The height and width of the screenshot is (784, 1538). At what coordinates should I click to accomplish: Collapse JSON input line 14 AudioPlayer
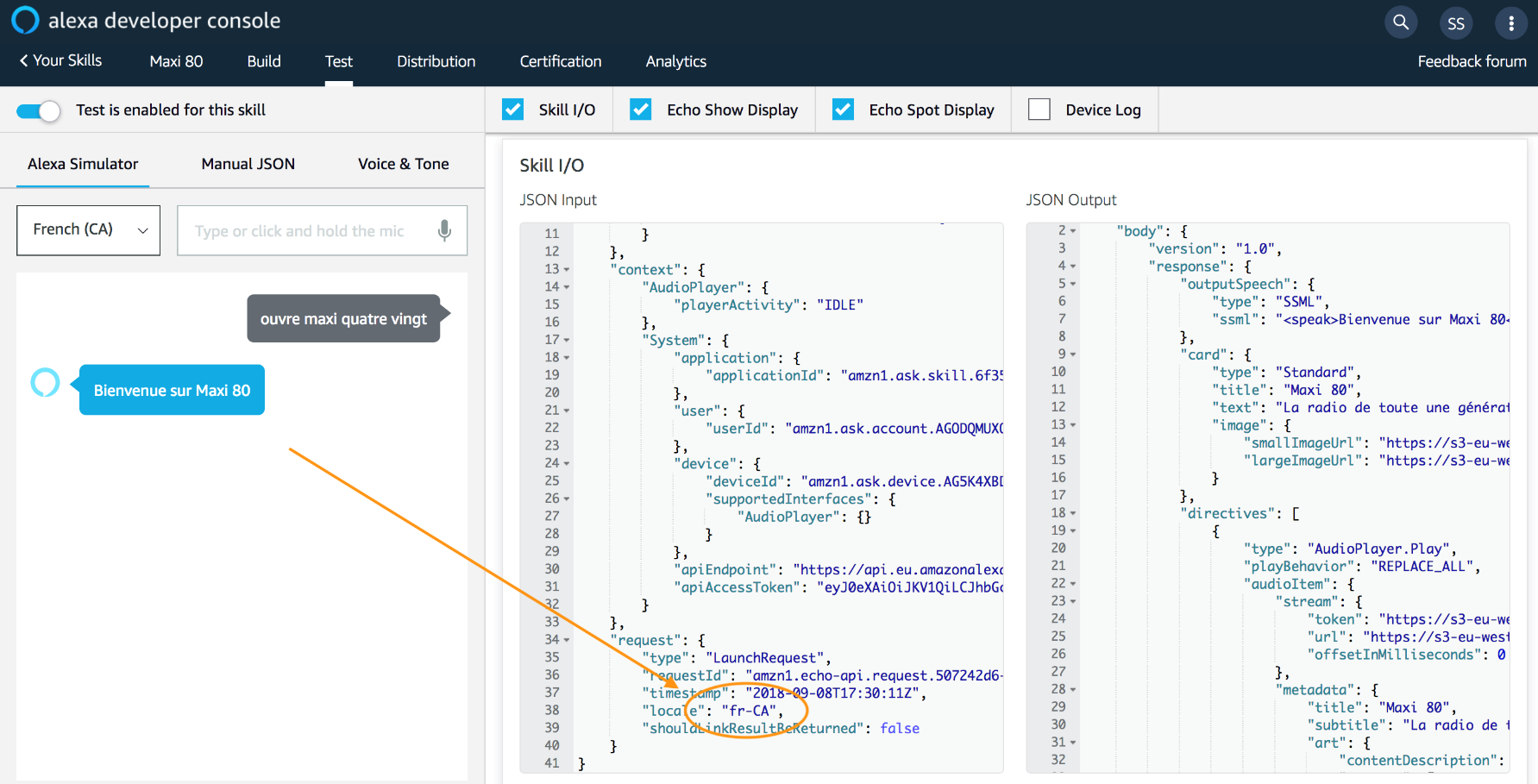(x=567, y=287)
